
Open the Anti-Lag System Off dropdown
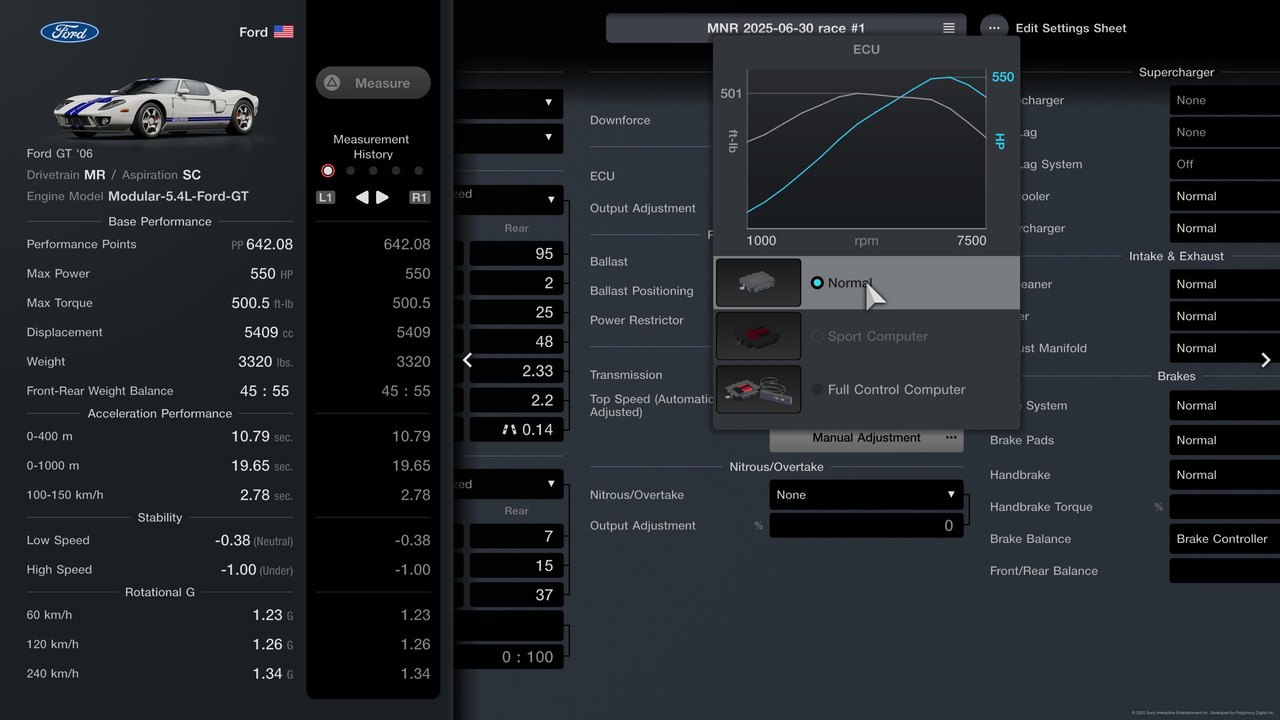click(x=1225, y=164)
